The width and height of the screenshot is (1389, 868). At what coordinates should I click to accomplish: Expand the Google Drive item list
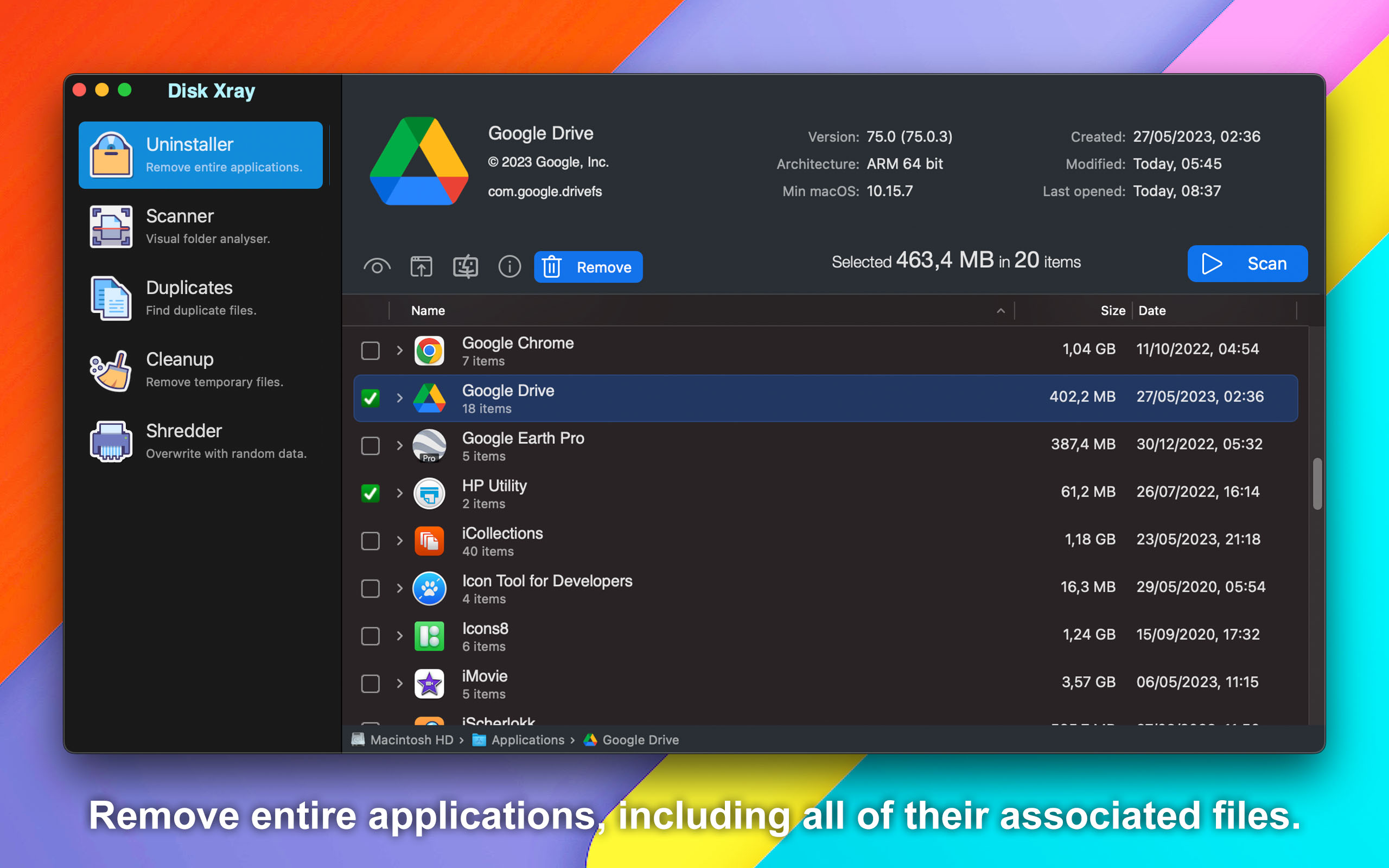[x=399, y=398]
